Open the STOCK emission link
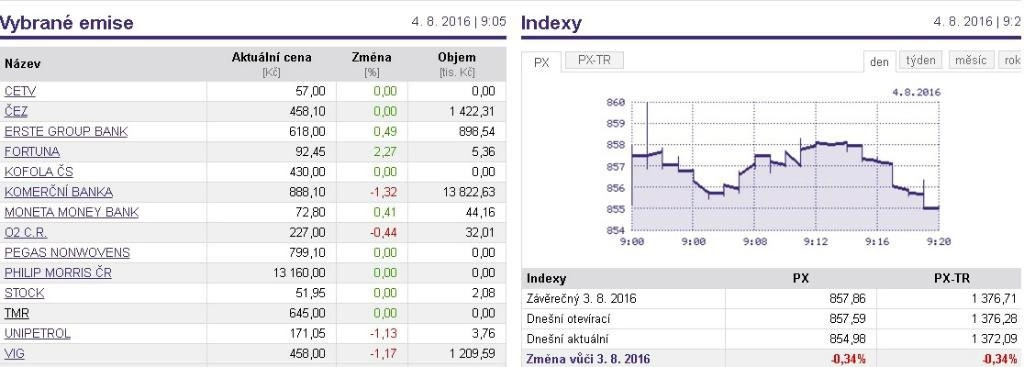This screenshot has width=1024, height=367. pyautogui.click(x=24, y=293)
